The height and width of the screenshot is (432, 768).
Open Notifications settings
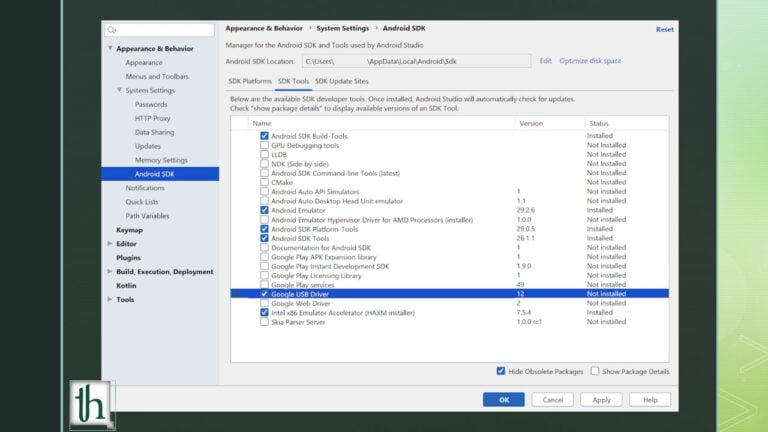(145, 188)
